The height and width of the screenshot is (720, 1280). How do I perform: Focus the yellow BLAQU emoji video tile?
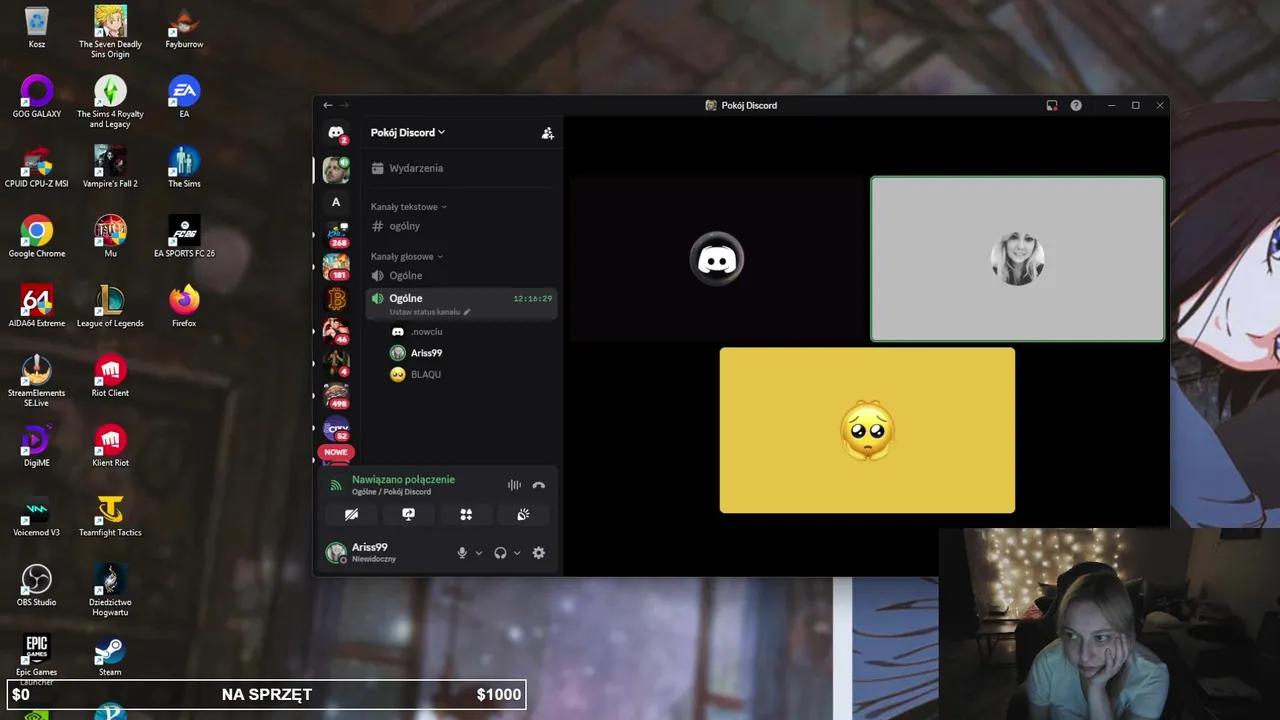pos(867,431)
